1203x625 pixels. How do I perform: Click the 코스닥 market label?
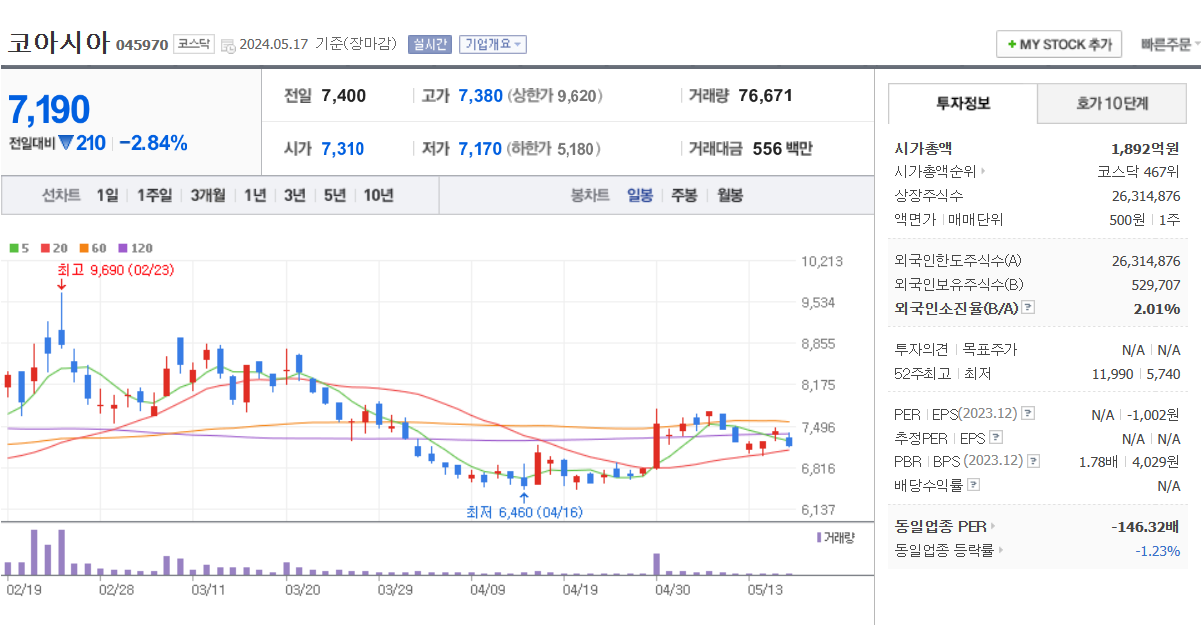193,44
